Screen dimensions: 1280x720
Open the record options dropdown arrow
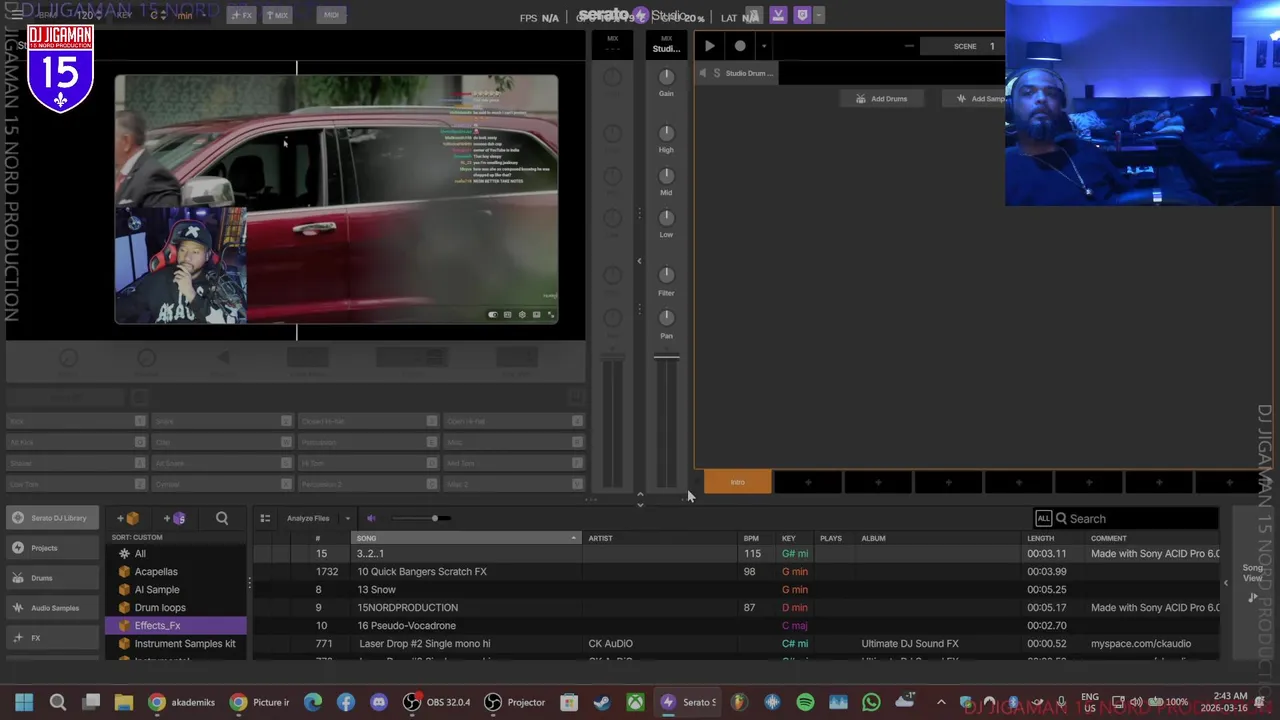tap(763, 46)
